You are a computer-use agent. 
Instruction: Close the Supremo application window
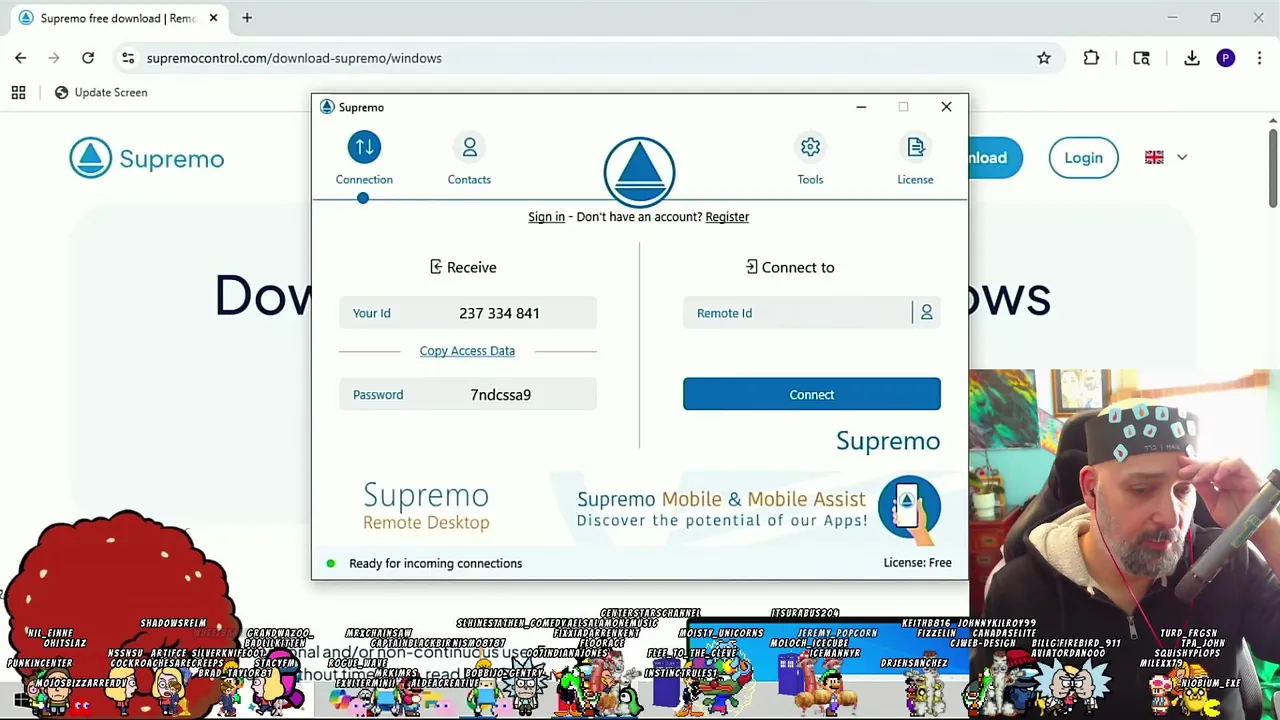[946, 107]
